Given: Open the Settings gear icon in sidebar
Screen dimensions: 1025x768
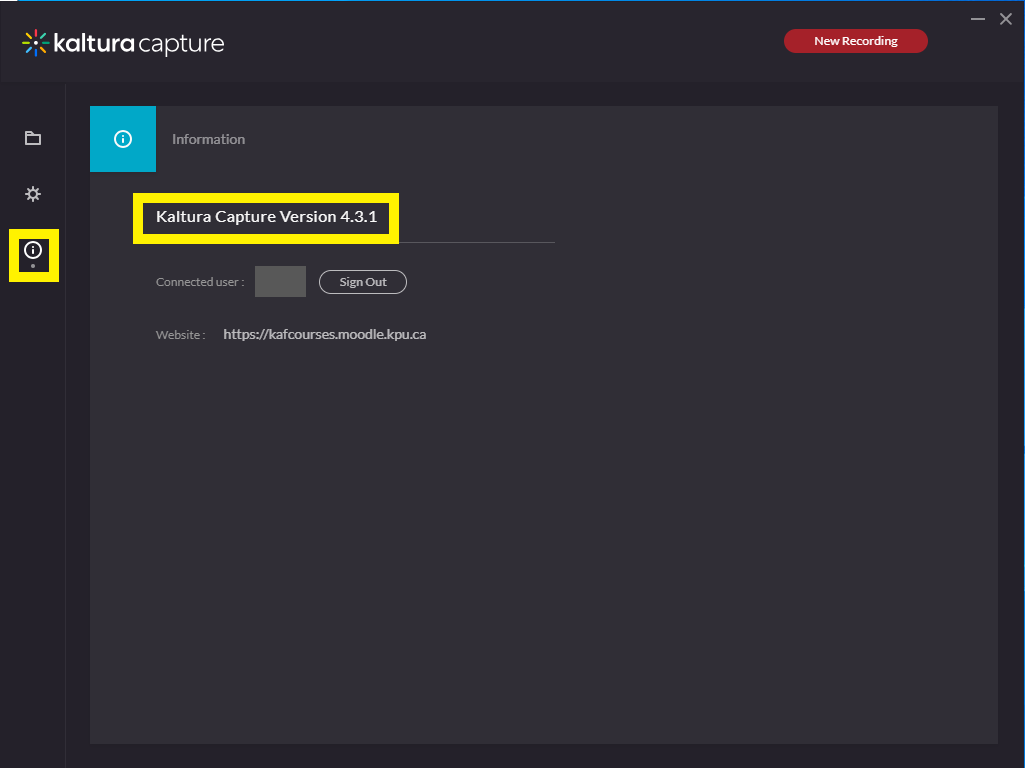Looking at the screenshot, I should pyautogui.click(x=33, y=194).
